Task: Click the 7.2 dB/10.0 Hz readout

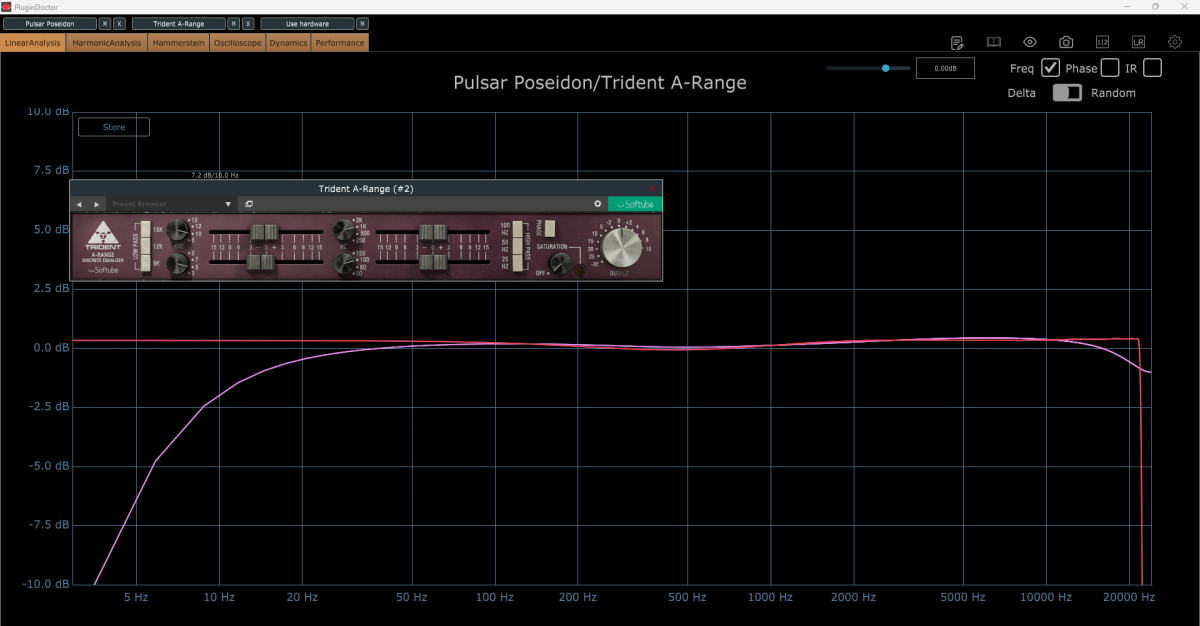Action: tap(215, 175)
